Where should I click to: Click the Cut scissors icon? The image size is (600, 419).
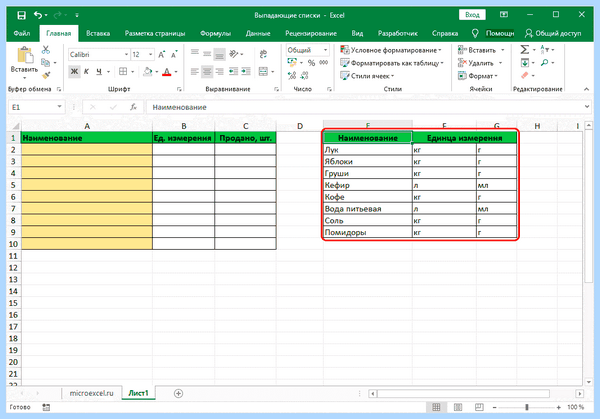pos(46,50)
